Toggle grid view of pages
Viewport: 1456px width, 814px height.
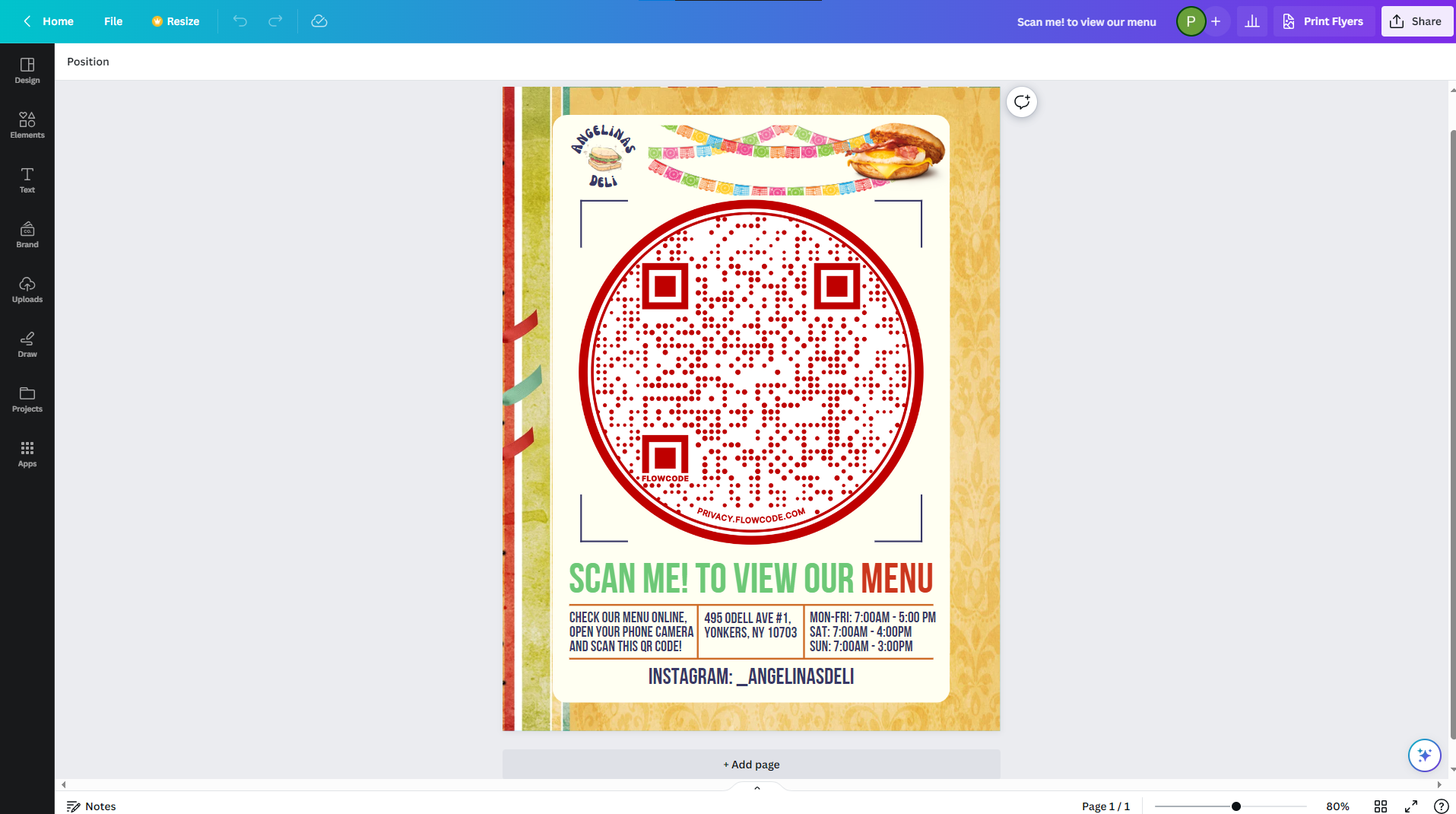(1381, 806)
